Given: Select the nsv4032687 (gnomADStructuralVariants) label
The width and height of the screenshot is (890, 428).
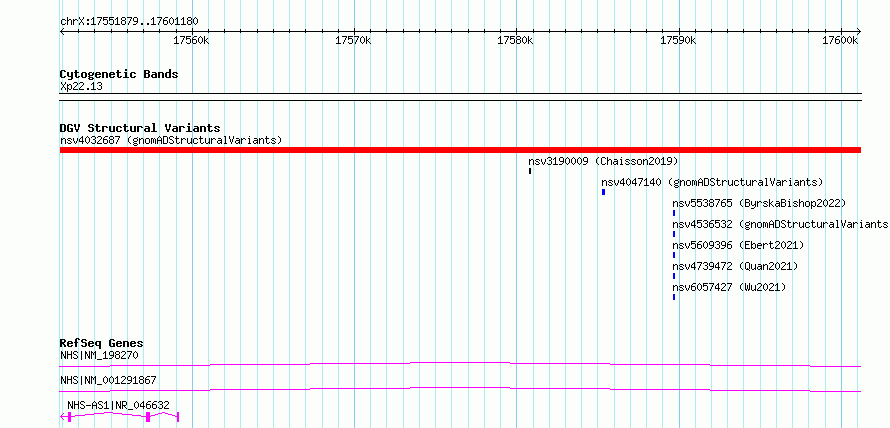Looking at the screenshot, I should [171, 140].
